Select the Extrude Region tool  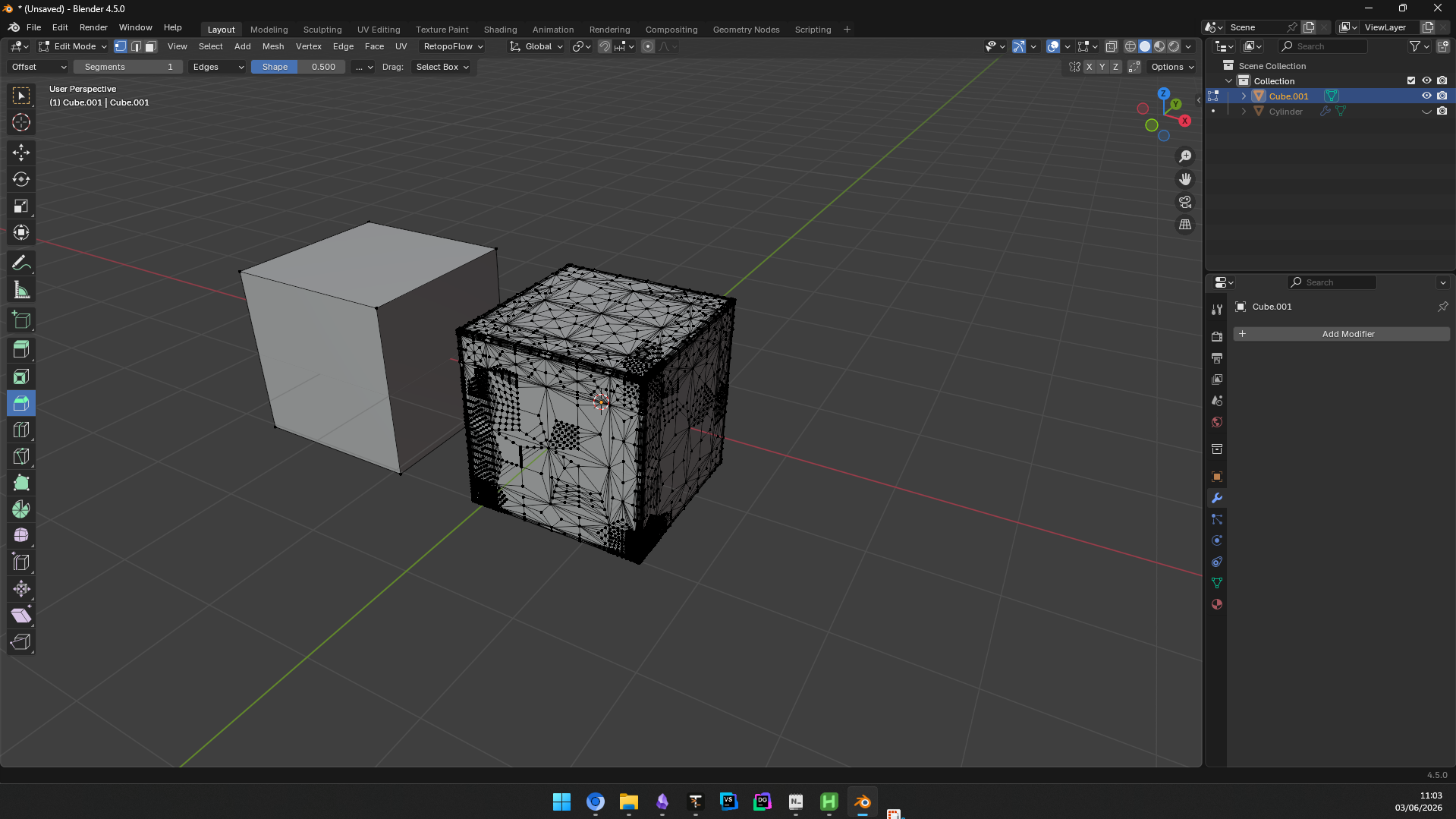tap(21, 350)
